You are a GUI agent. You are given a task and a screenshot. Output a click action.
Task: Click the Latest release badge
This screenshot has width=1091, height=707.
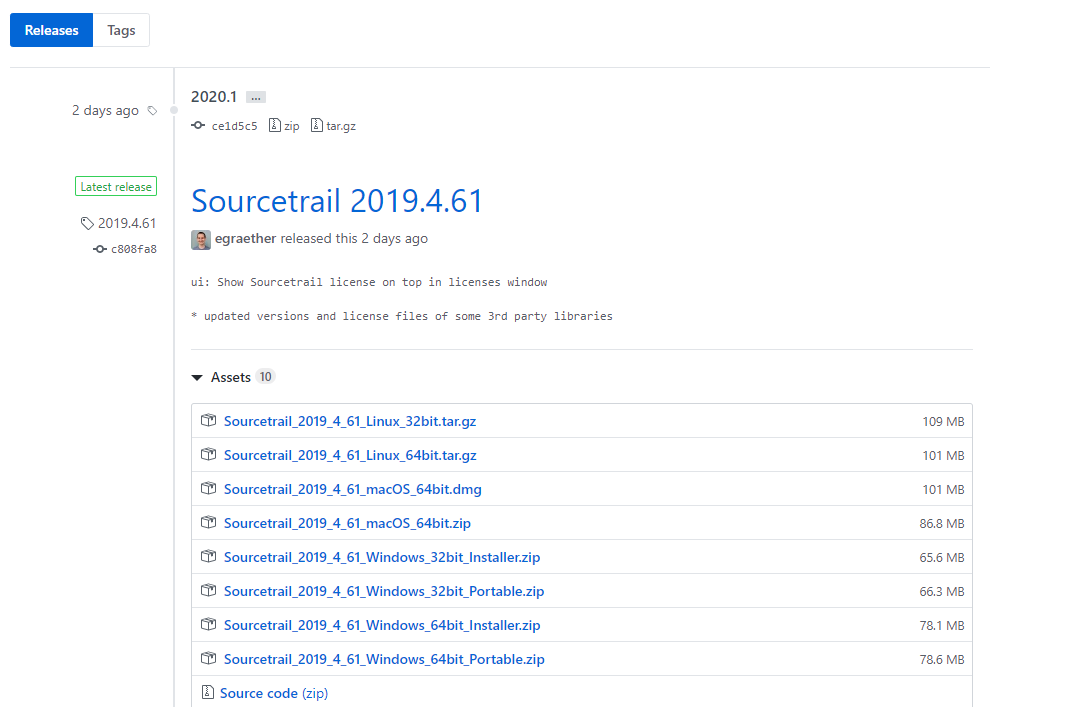[116, 186]
